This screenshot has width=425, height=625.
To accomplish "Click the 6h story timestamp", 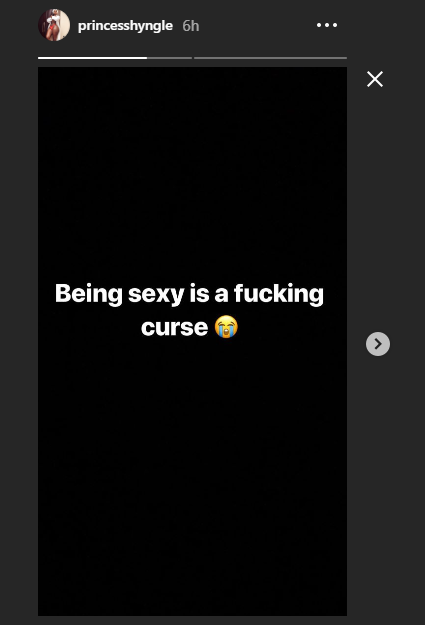I will click(191, 26).
